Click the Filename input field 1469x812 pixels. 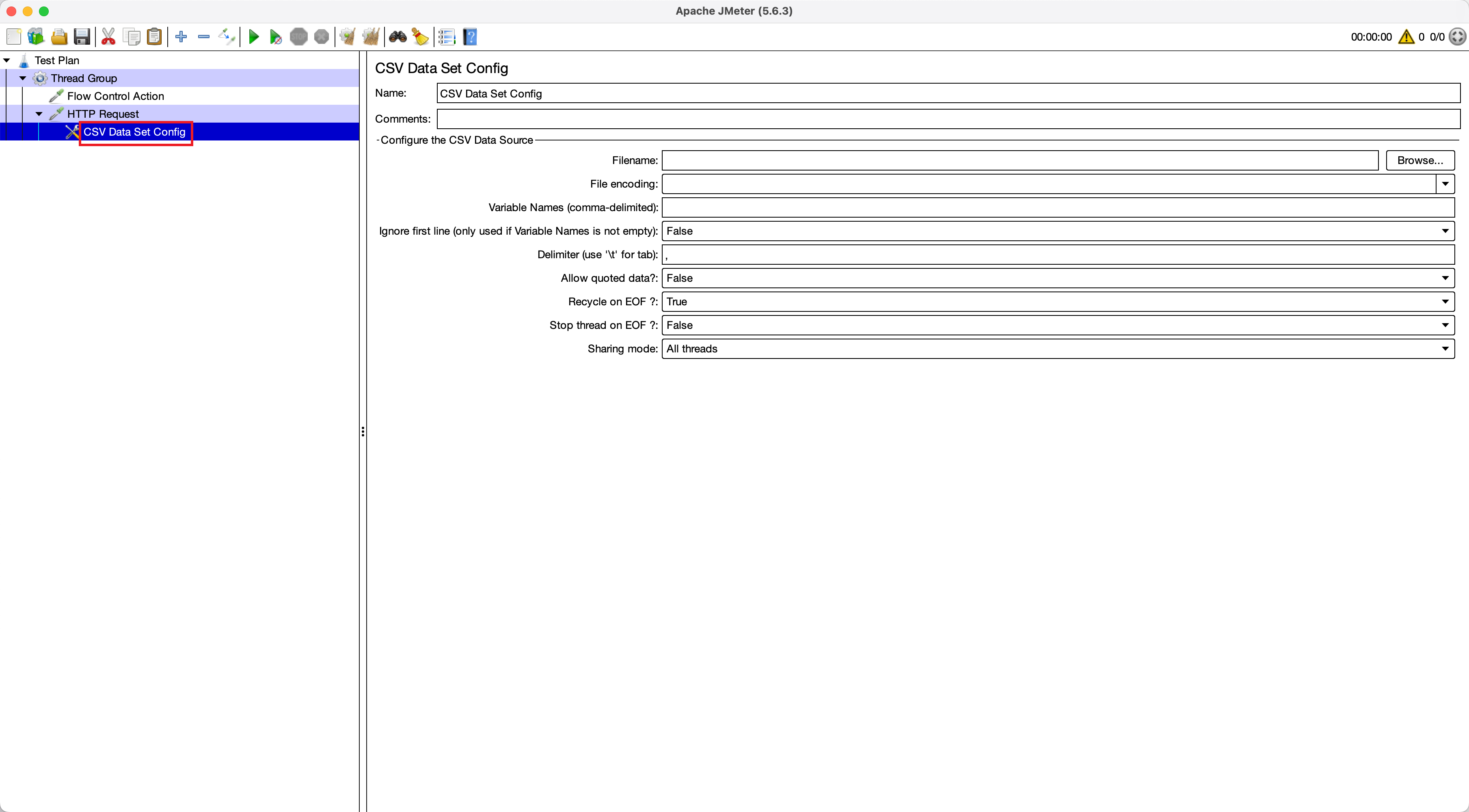[x=1020, y=161]
